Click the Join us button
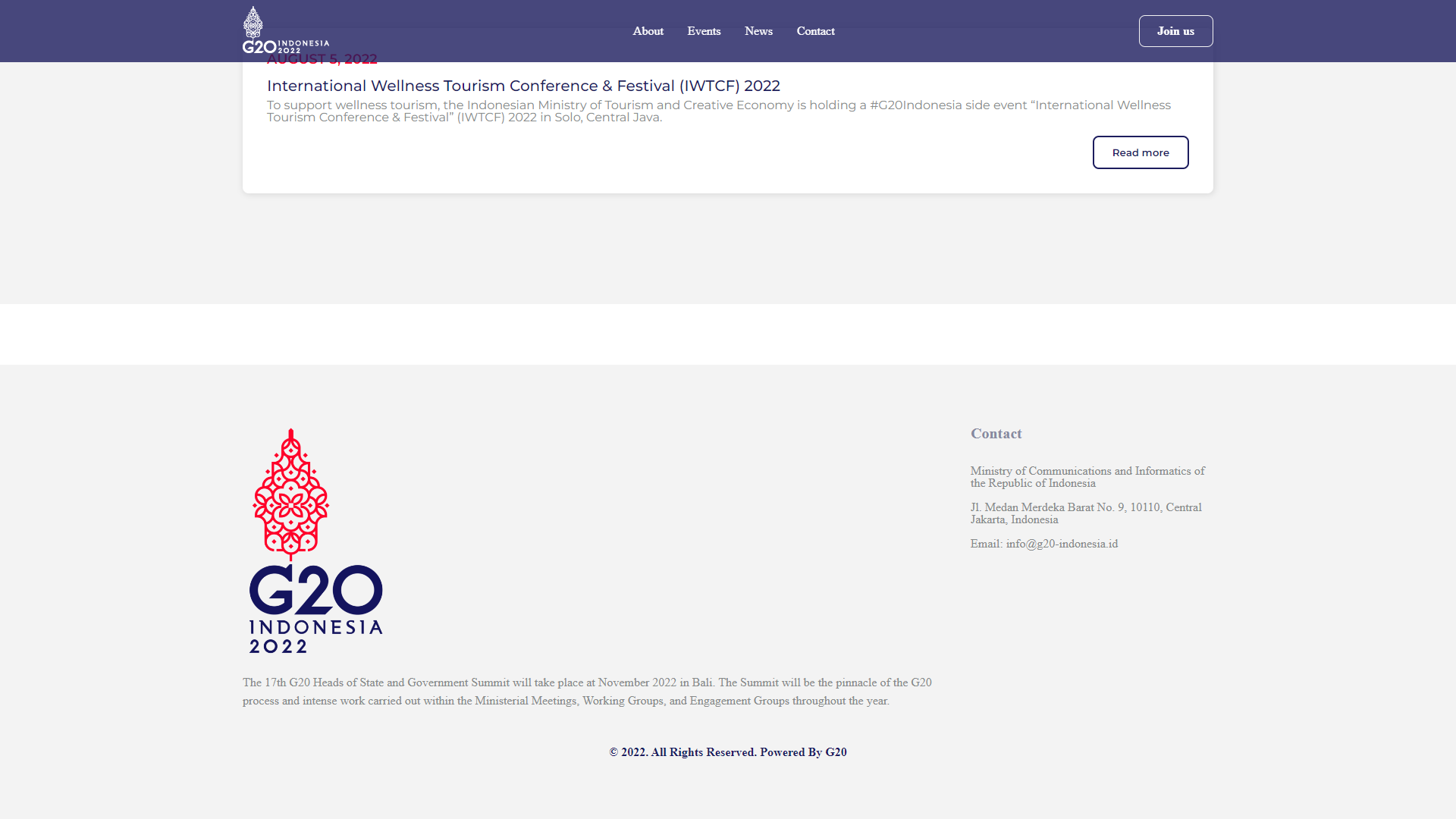This screenshot has width=1456, height=819. pyautogui.click(x=1175, y=31)
